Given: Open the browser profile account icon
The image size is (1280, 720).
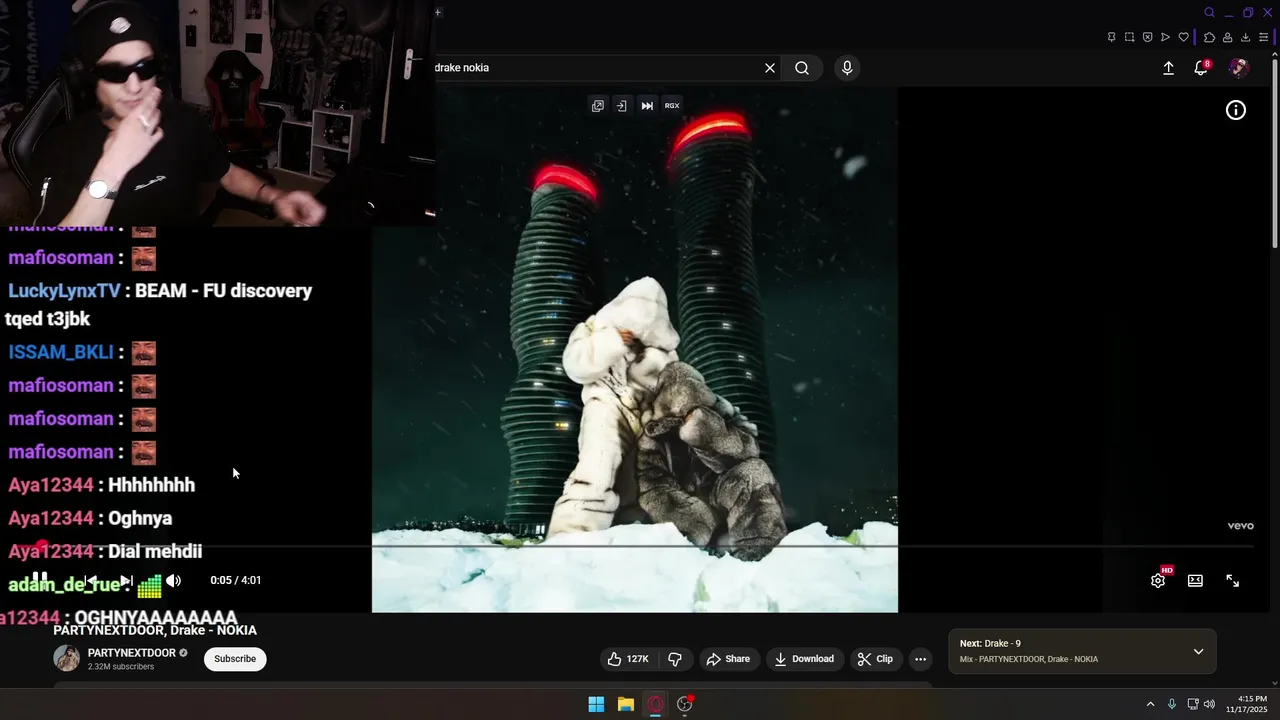Looking at the screenshot, I should coord(1227,38).
